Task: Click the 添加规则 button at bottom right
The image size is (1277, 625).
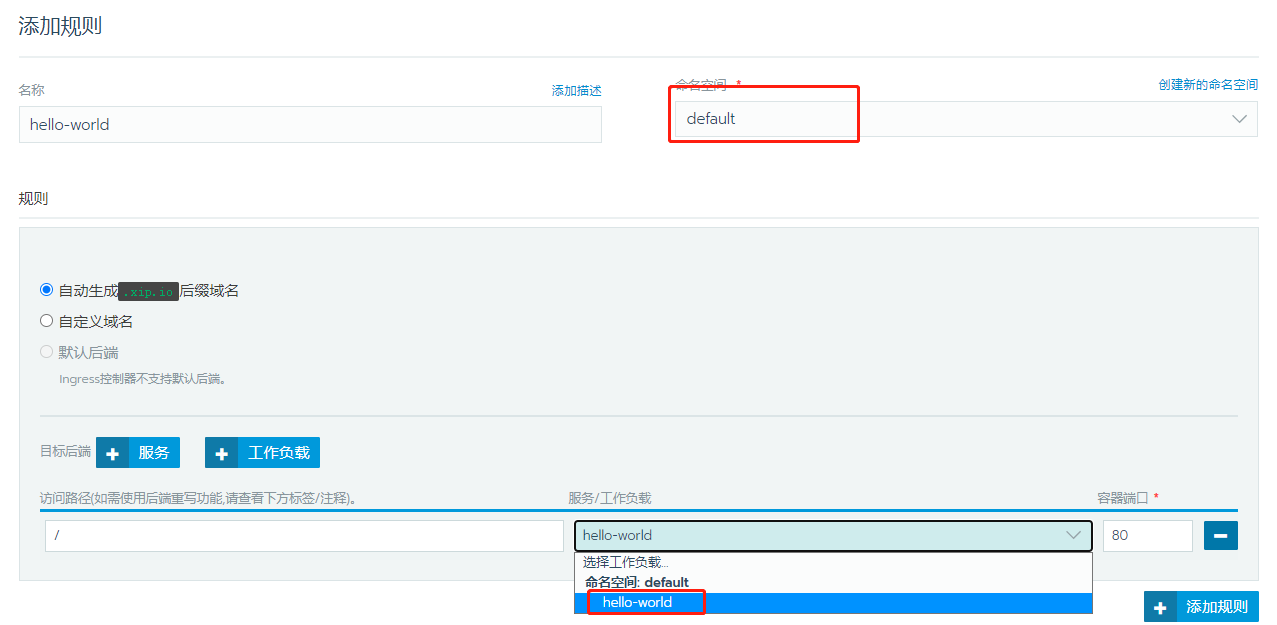Action: point(1201,607)
